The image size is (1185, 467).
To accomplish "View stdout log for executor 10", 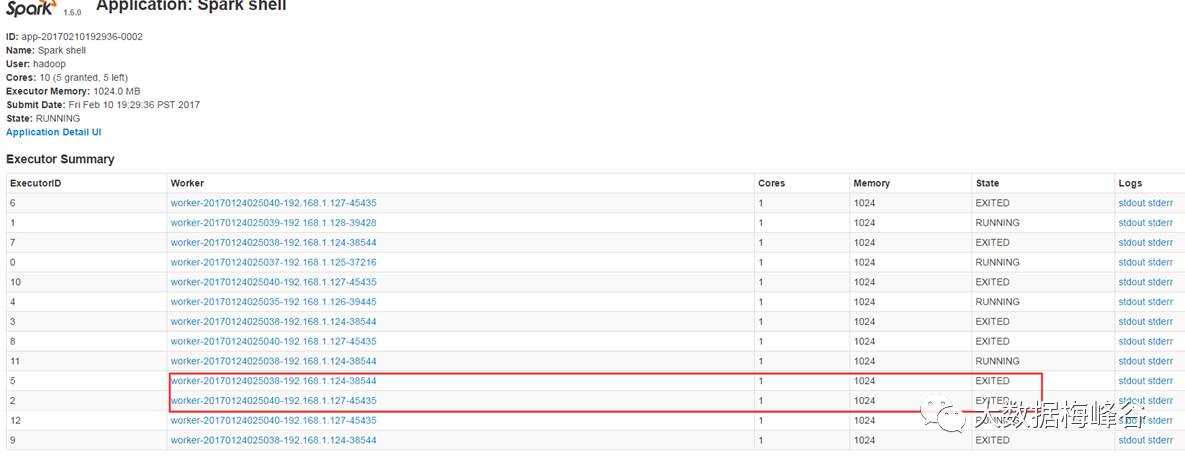I will point(1131,282).
